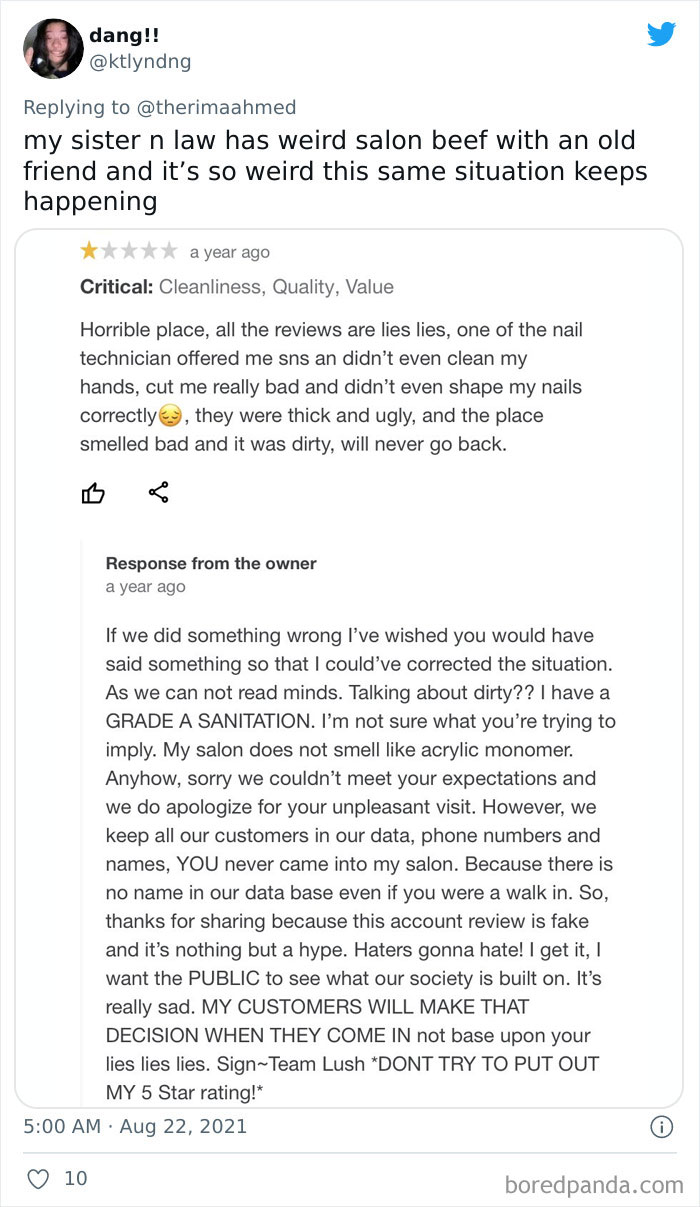Click the Twitter bird logo

point(662,34)
